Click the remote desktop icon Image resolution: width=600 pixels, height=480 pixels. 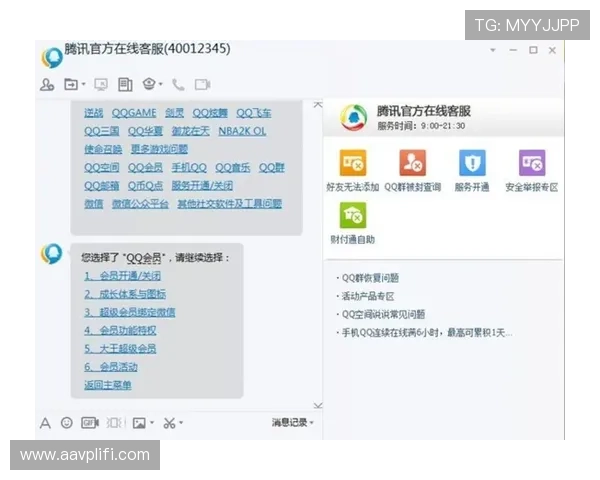click(101, 84)
